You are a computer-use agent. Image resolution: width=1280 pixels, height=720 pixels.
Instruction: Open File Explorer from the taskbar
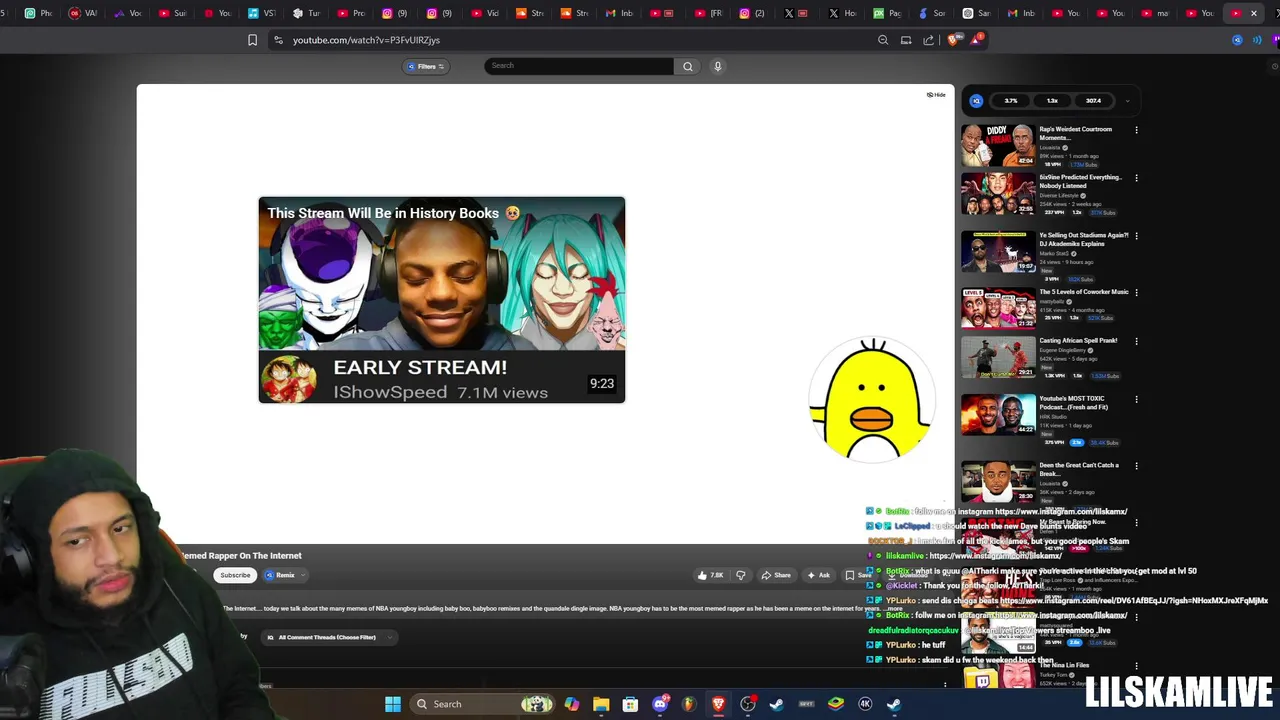(x=601, y=704)
